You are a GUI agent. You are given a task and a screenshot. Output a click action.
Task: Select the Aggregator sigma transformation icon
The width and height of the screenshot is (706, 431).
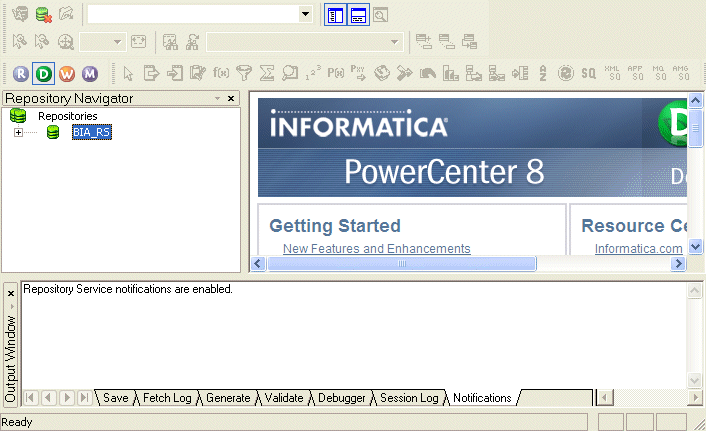[267, 73]
